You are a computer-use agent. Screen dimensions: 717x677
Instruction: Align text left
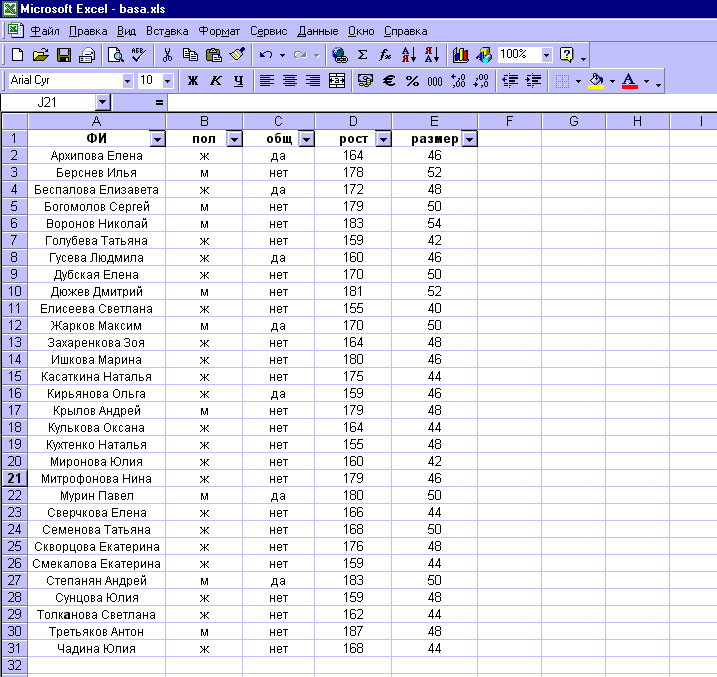point(267,81)
